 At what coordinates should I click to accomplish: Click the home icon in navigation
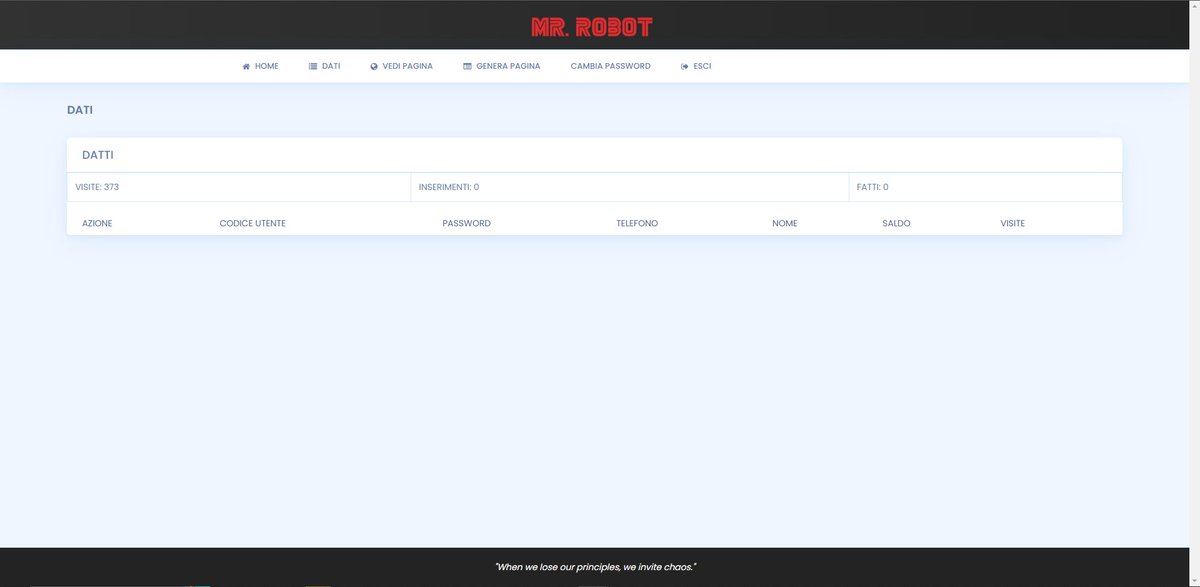[246, 66]
